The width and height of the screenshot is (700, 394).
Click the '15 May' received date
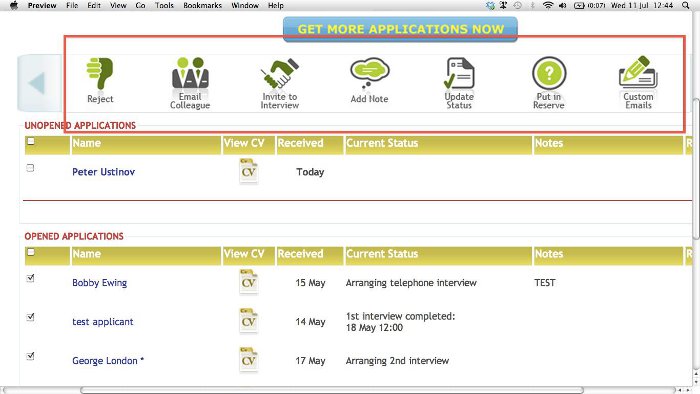[x=310, y=282]
